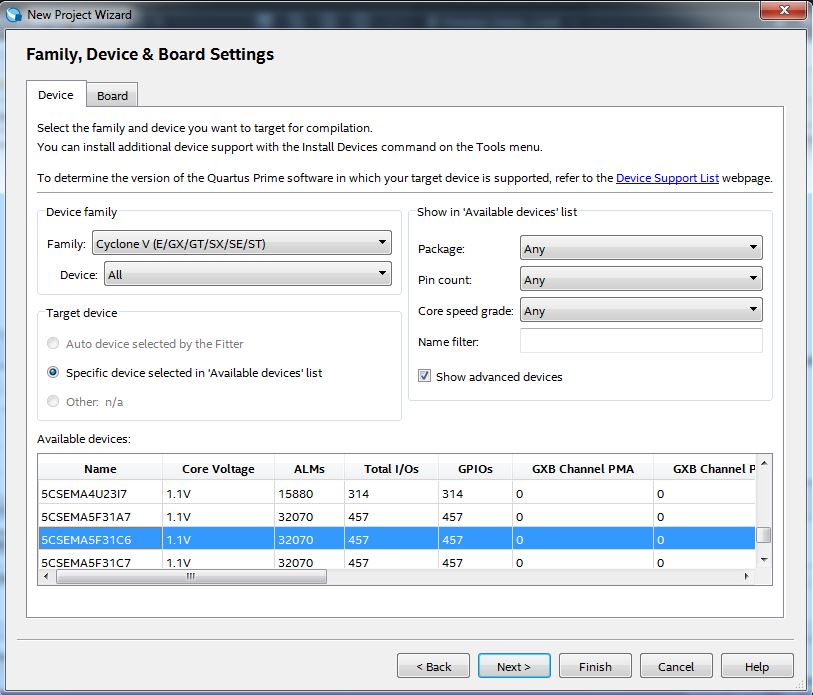Open Help for the wizard
Viewport: 813px width, 695px height.
(x=757, y=666)
